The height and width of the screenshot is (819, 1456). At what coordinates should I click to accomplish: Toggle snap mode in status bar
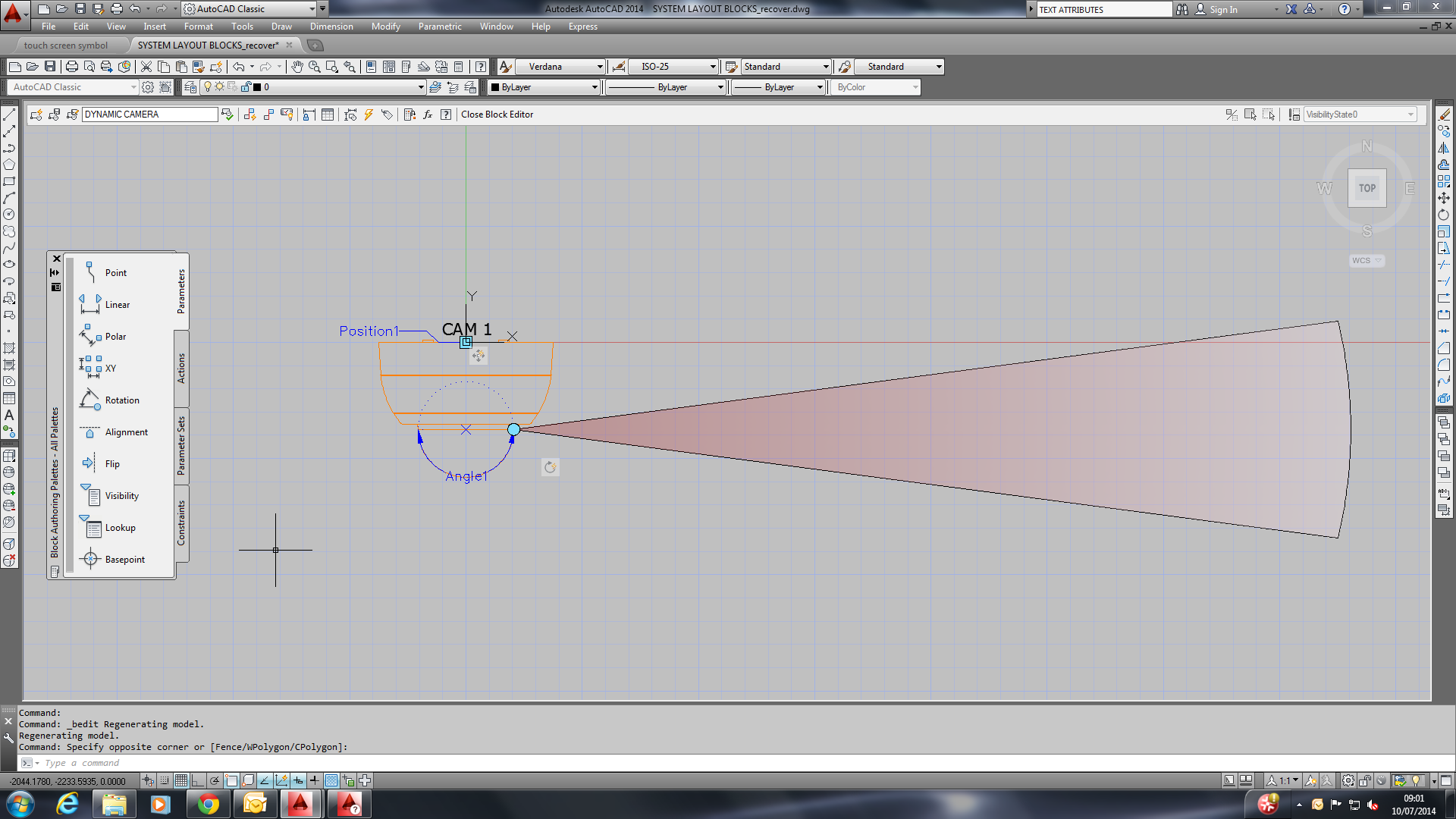click(165, 780)
